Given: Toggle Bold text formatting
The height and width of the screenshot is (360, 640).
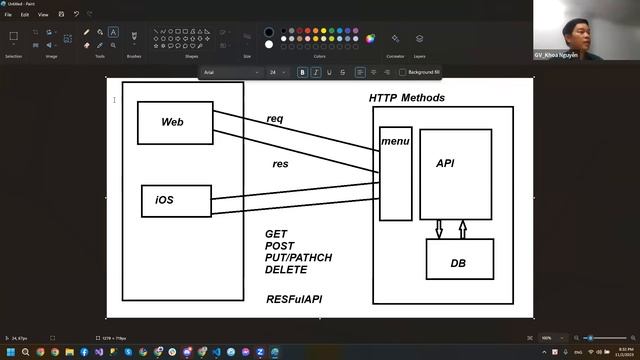Looking at the screenshot, I should pos(302,72).
